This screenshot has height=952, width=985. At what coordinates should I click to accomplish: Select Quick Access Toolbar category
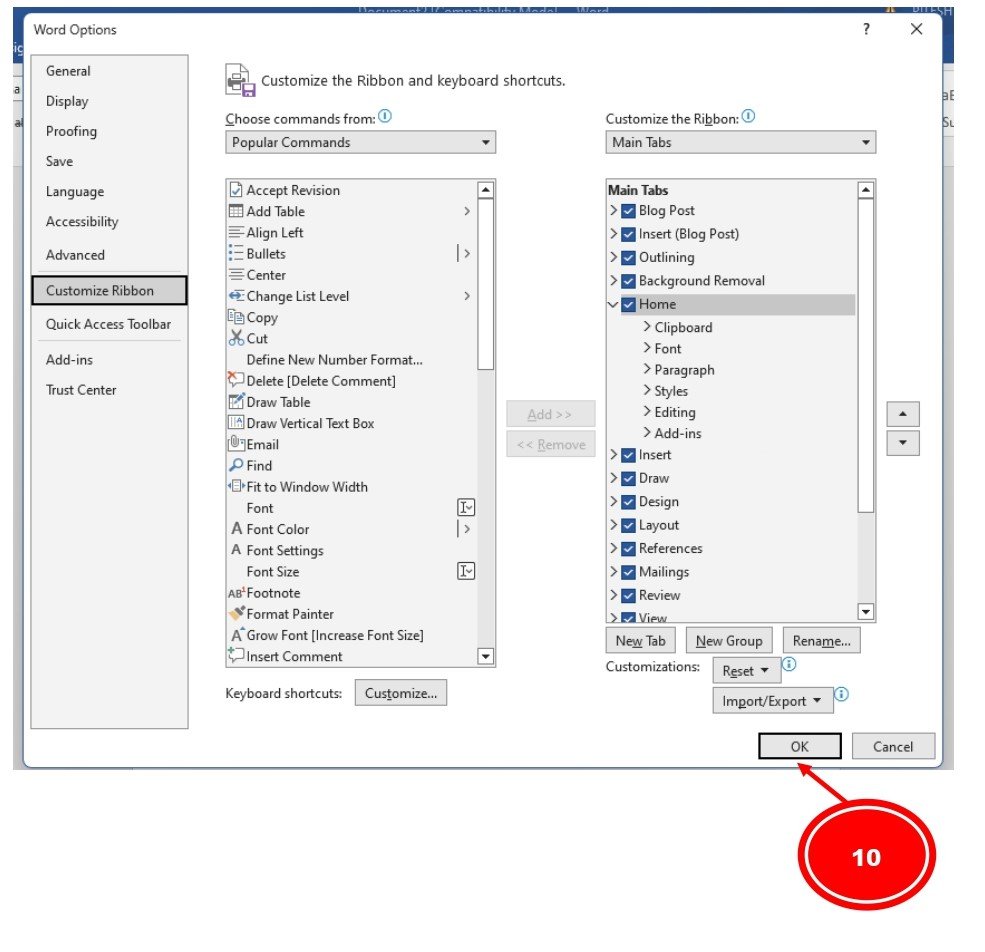pos(109,324)
